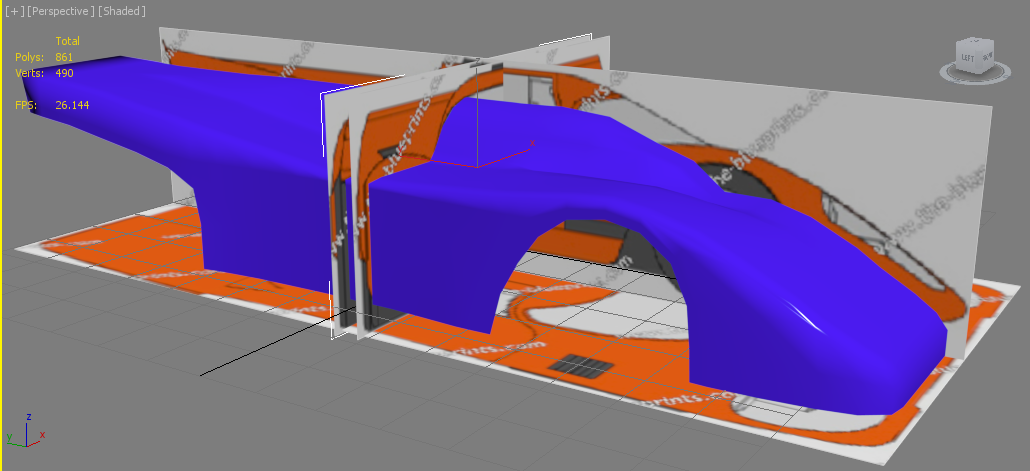Click the world axis tripod in the viewport corner

(25, 430)
